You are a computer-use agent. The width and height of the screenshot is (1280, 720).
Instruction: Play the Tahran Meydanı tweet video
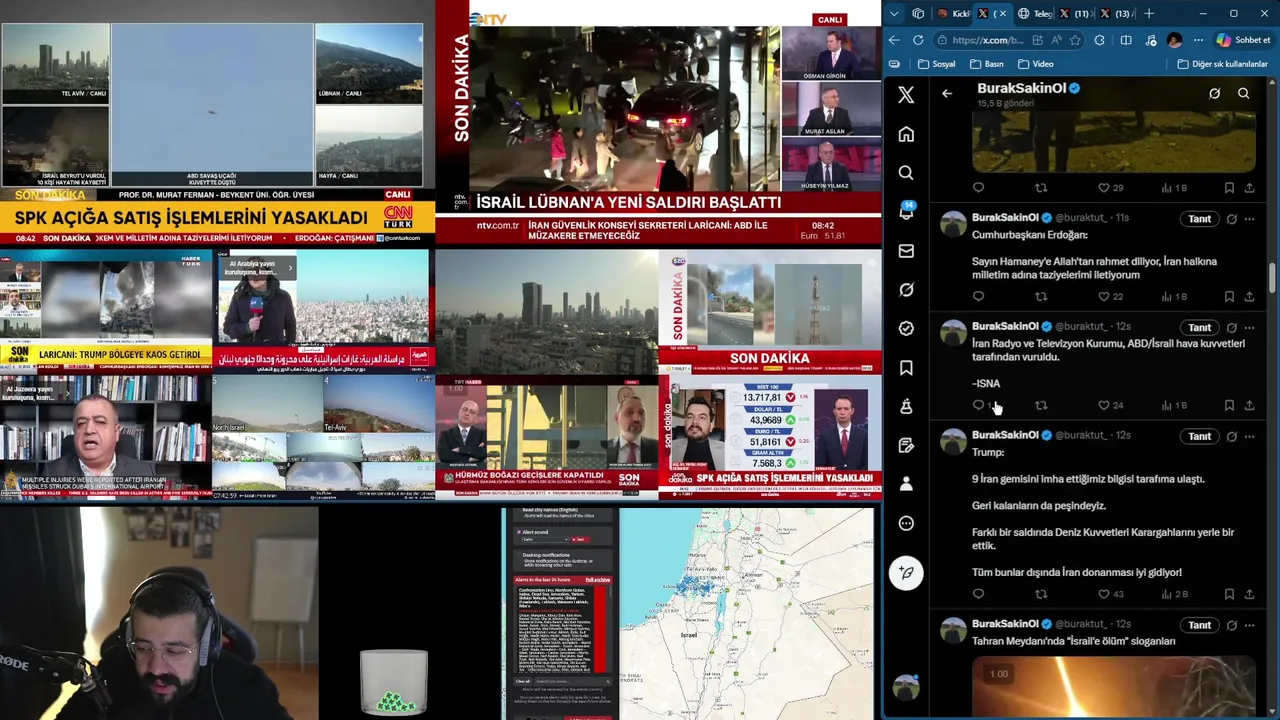1113,688
